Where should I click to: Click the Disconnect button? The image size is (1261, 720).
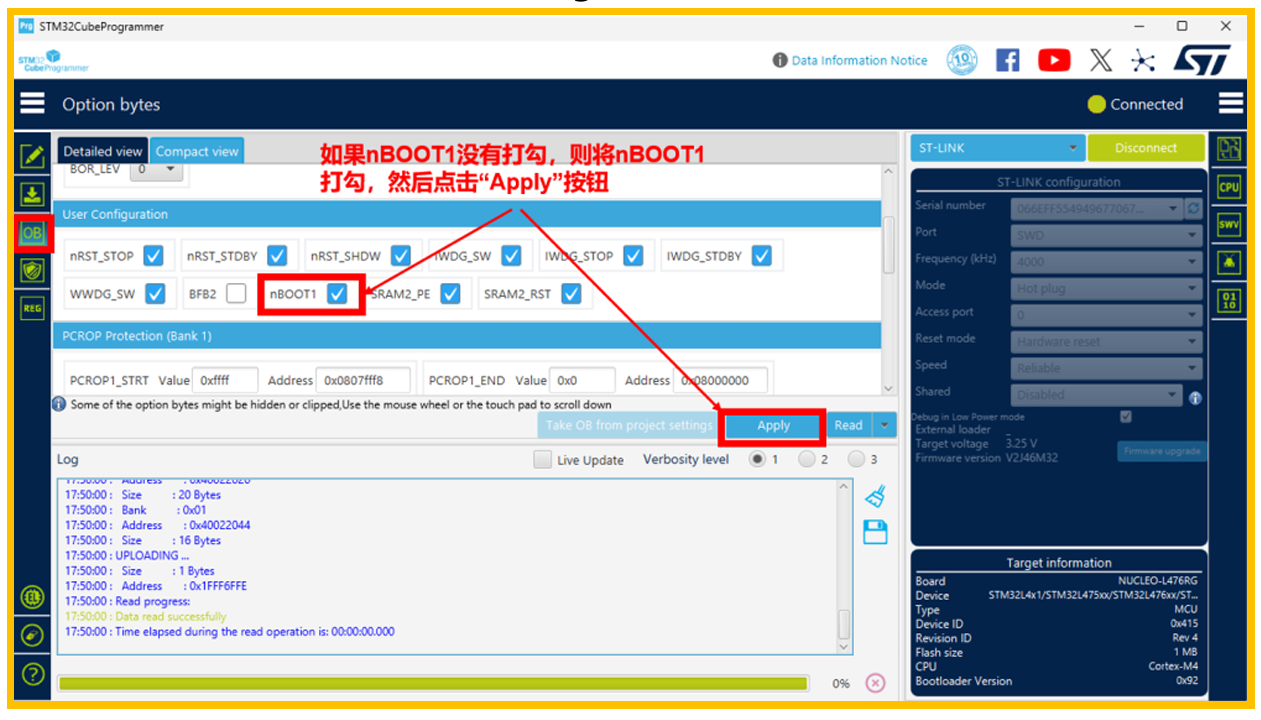(1146, 147)
